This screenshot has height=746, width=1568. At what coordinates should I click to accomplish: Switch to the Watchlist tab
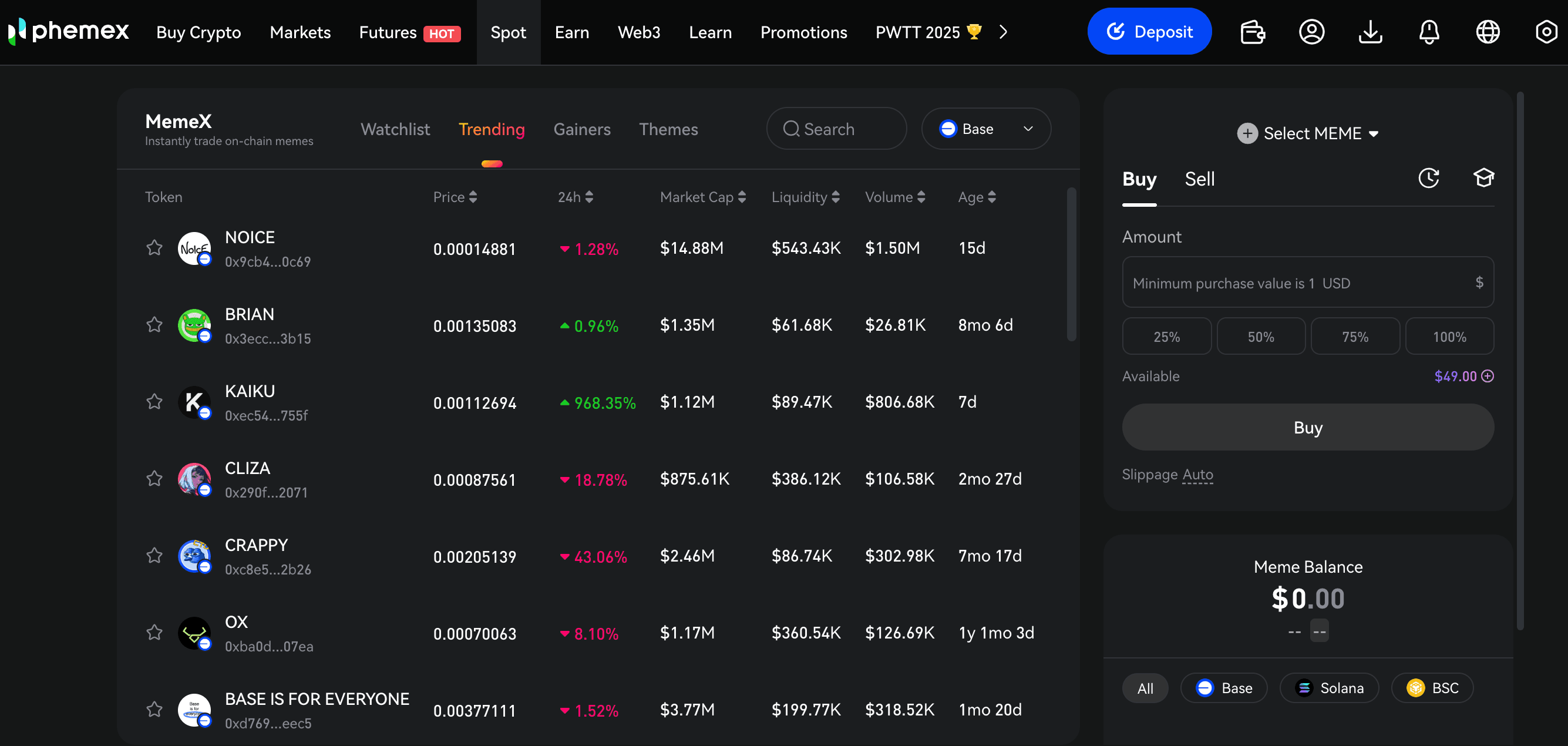395,129
